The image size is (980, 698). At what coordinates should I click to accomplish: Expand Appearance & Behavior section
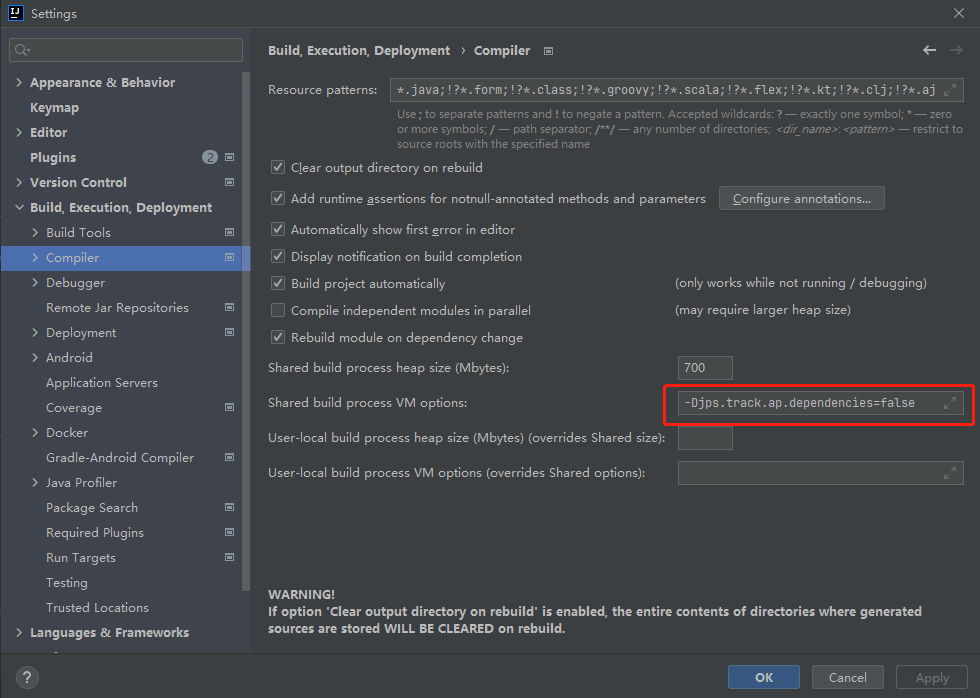(x=19, y=82)
